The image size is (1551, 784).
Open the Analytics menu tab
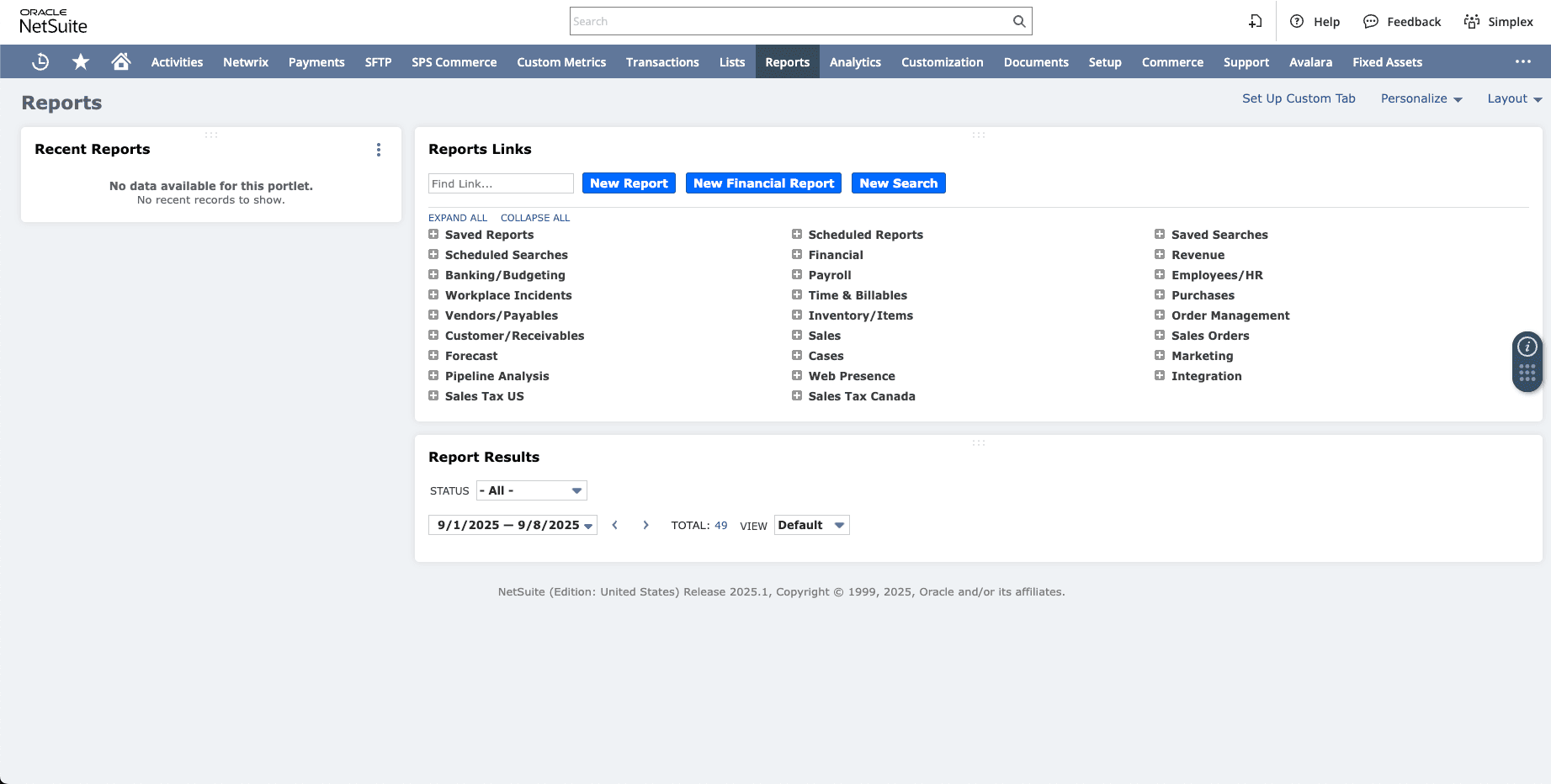pos(855,62)
